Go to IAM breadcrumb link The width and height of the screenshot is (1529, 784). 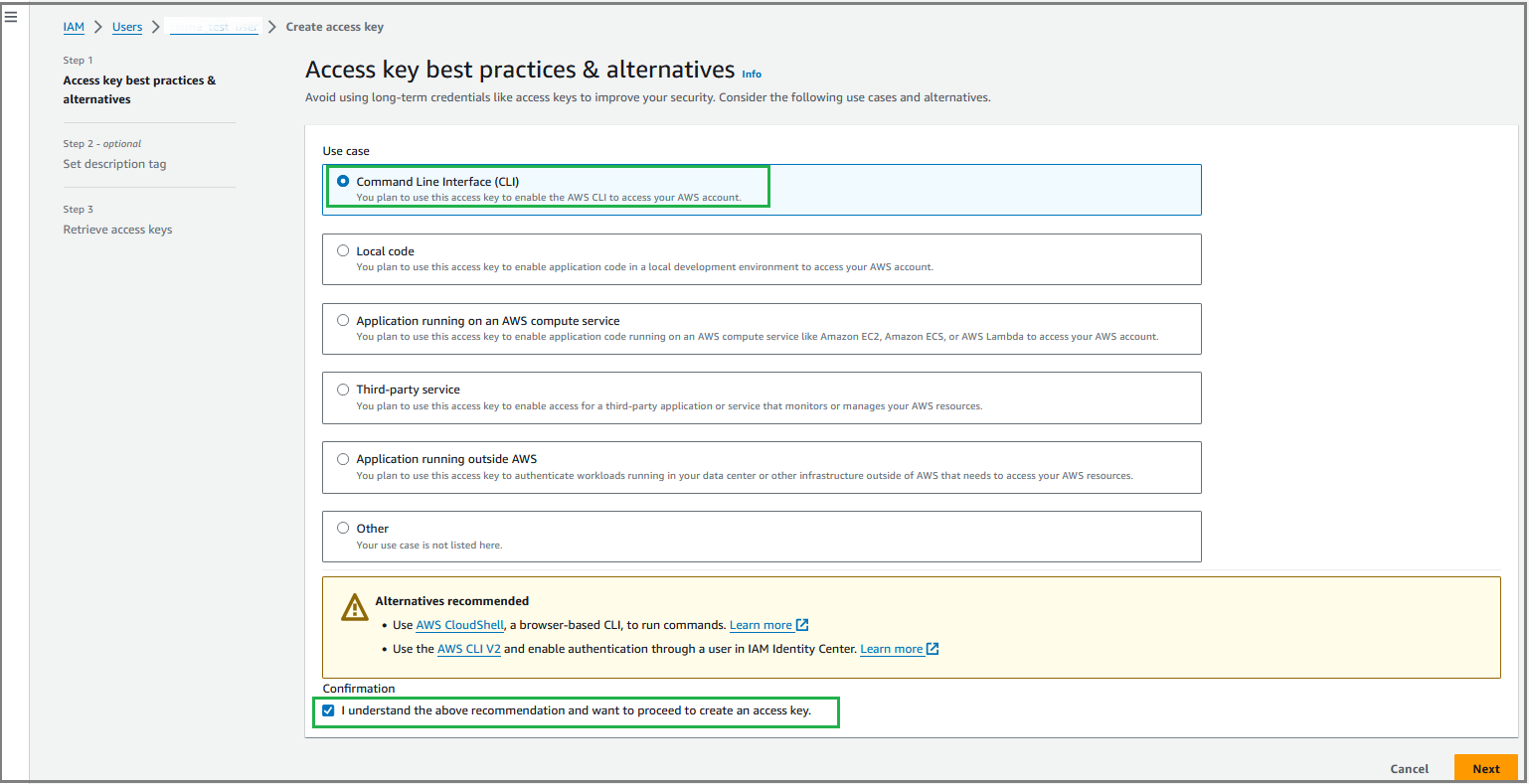[74, 27]
